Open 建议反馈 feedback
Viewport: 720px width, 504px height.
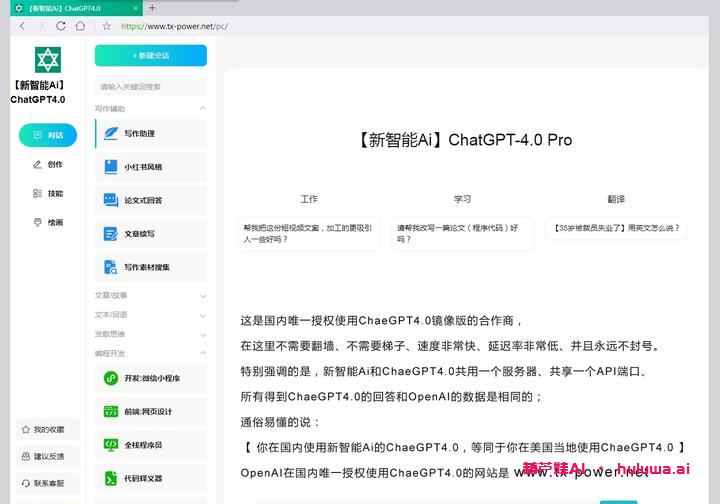coord(48,456)
